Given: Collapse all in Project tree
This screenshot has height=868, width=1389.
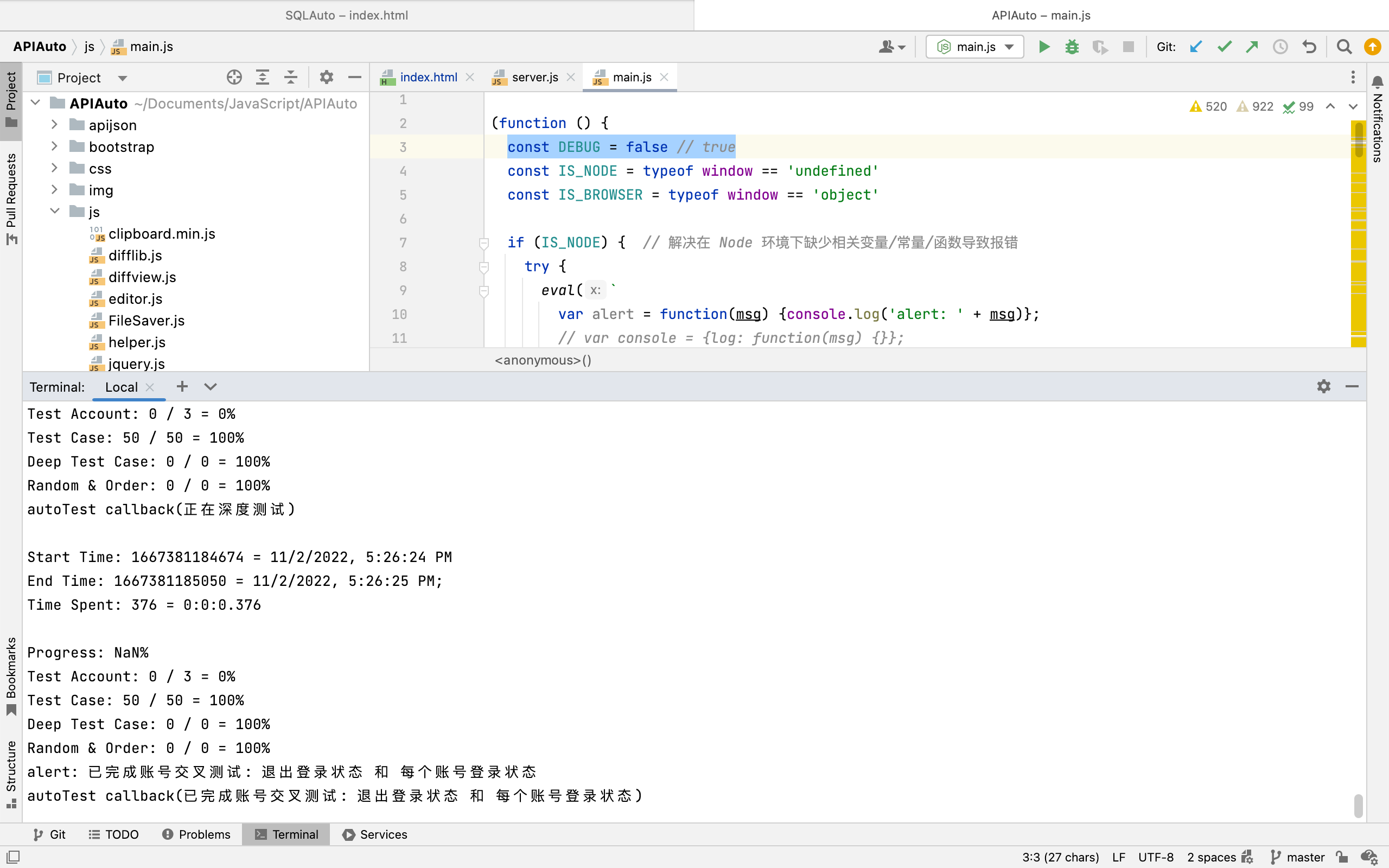Looking at the screenshot, I should tap(291, 77).
